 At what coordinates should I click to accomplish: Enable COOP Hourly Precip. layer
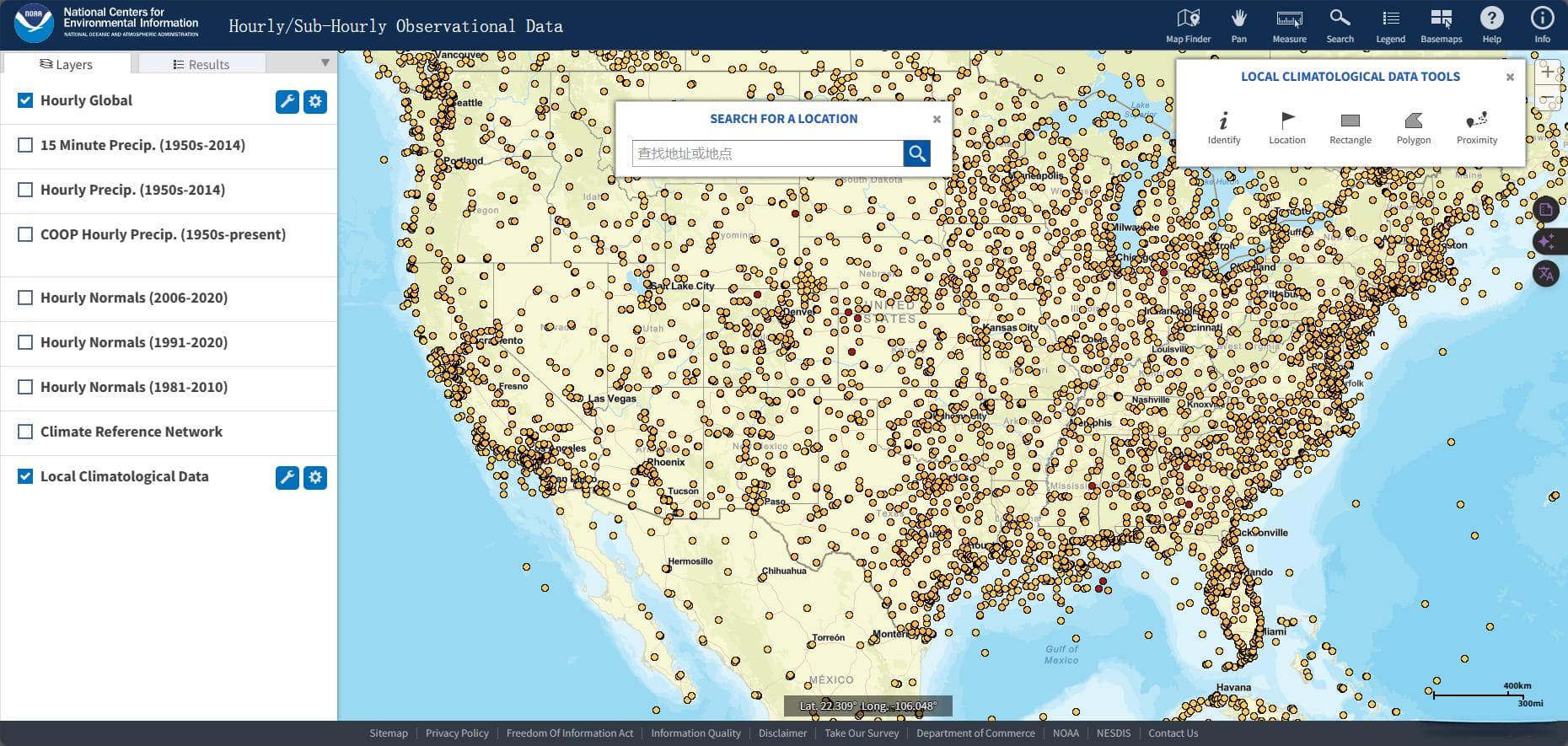[25, 234]
